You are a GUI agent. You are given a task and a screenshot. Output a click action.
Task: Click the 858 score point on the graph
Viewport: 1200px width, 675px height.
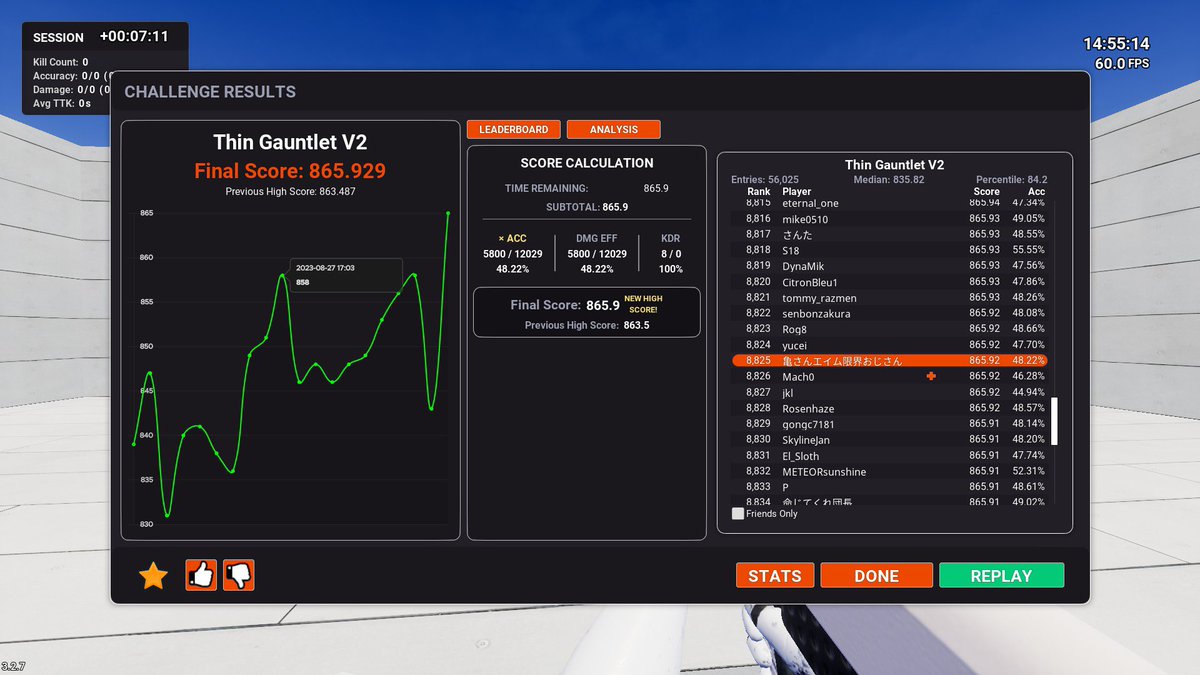point(283,276)
